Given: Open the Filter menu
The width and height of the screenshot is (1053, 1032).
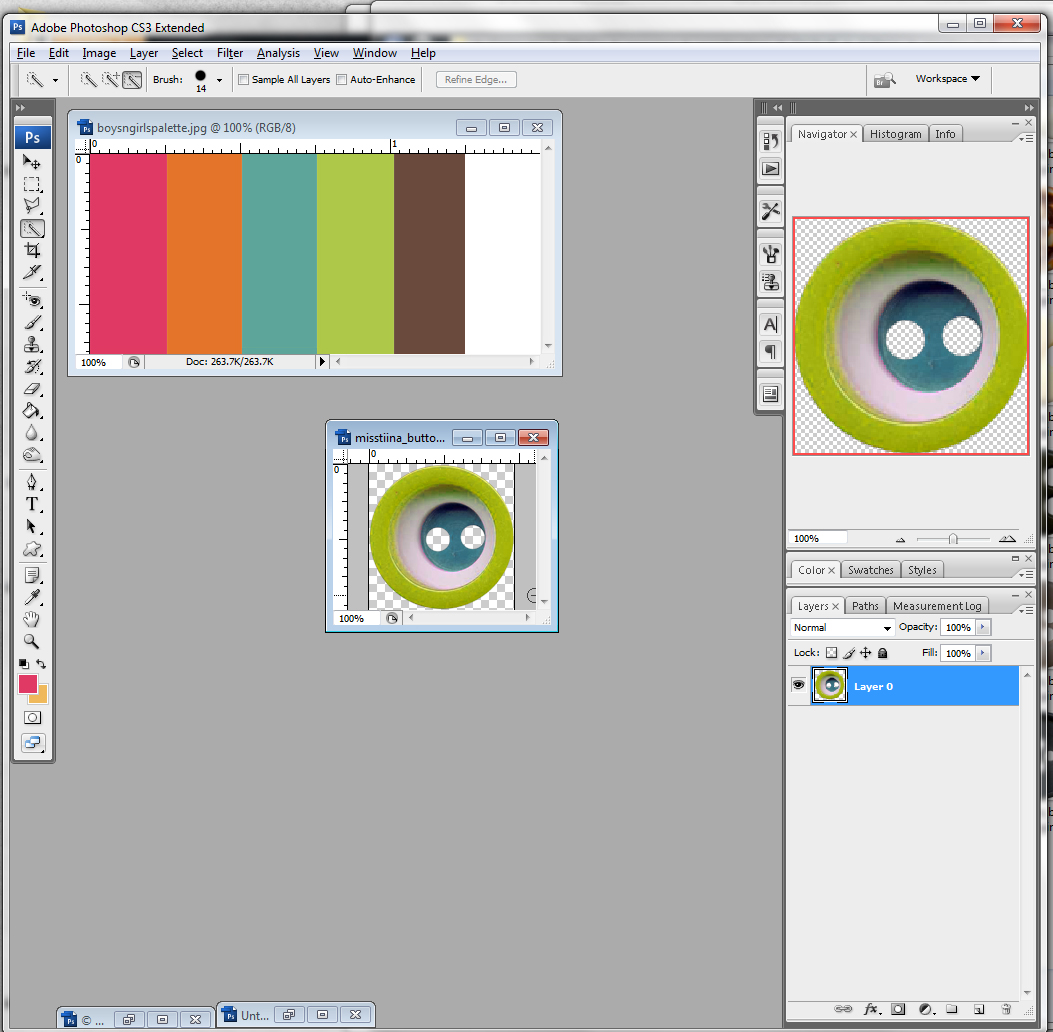Looking at the screenshot, I should click(230, 53).
